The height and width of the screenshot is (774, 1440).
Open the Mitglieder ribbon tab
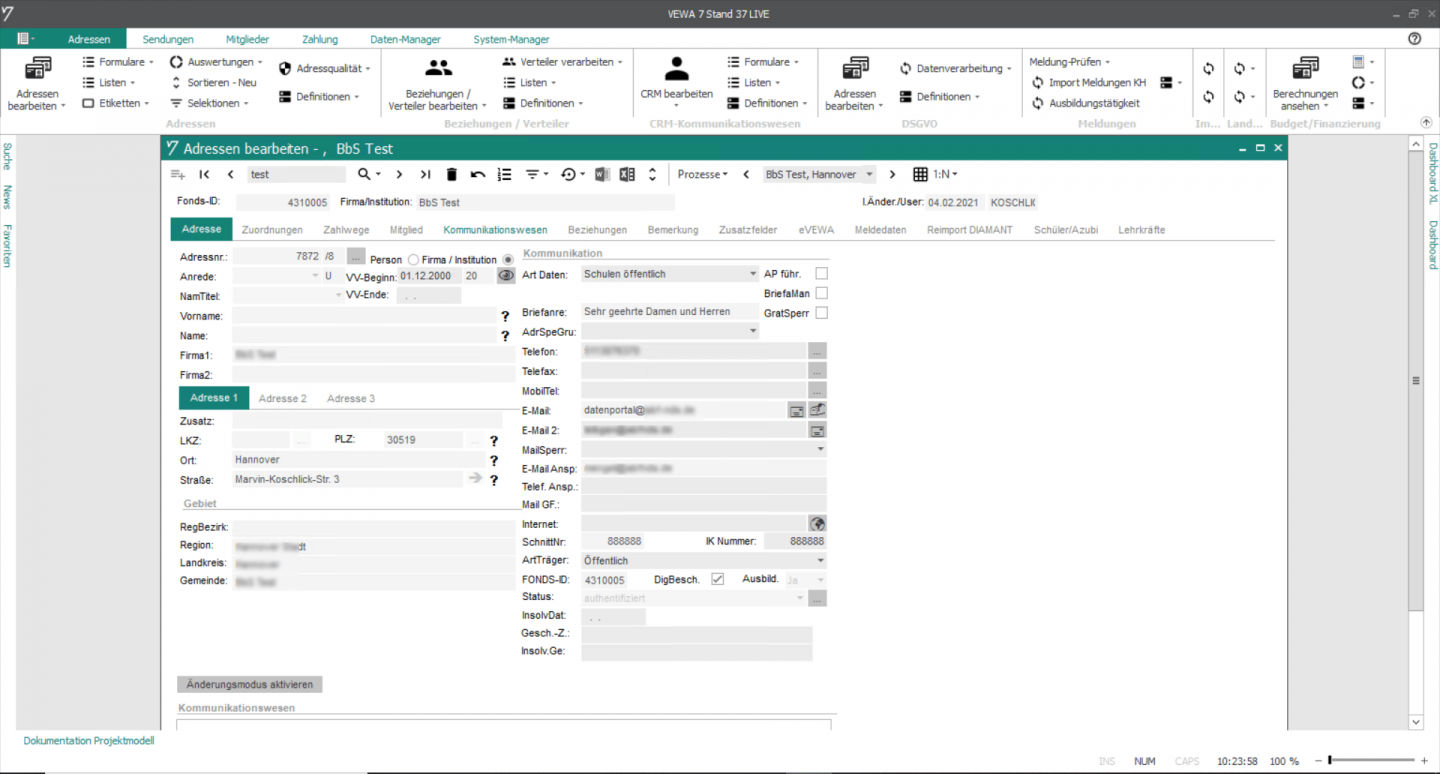tap(247, 39)
